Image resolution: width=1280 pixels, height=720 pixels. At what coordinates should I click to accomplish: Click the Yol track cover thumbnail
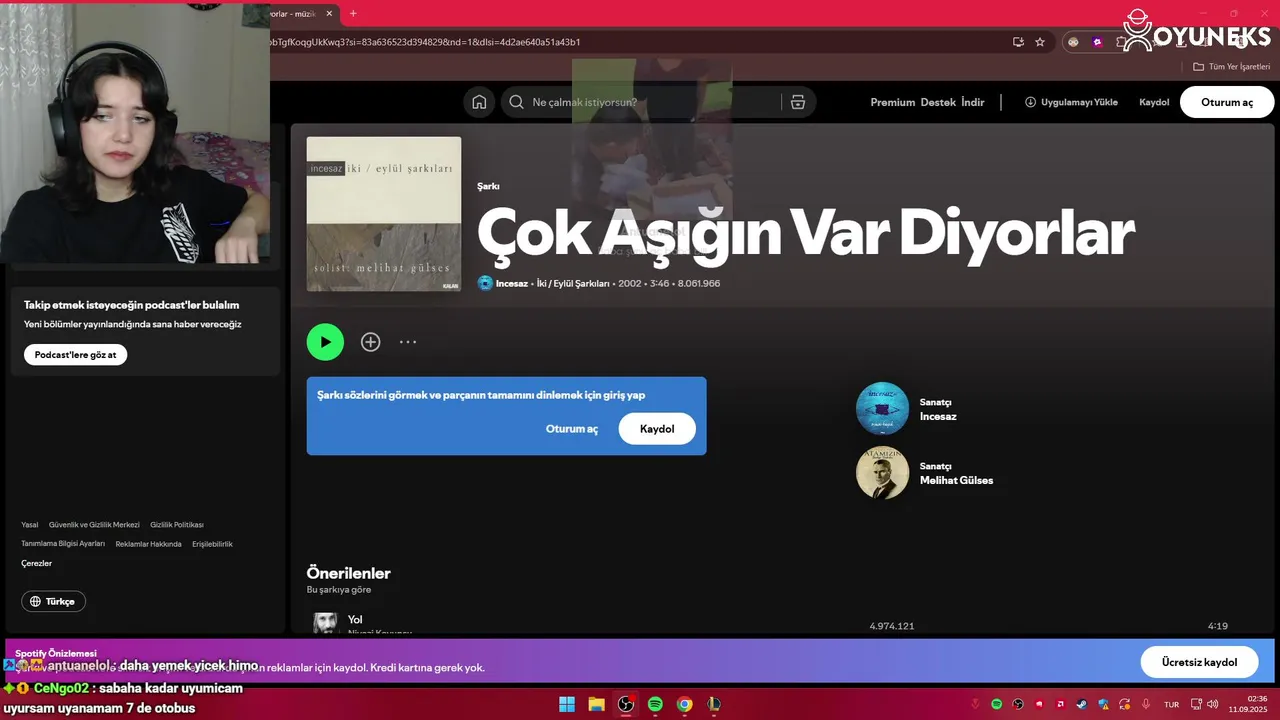[325, 624]
